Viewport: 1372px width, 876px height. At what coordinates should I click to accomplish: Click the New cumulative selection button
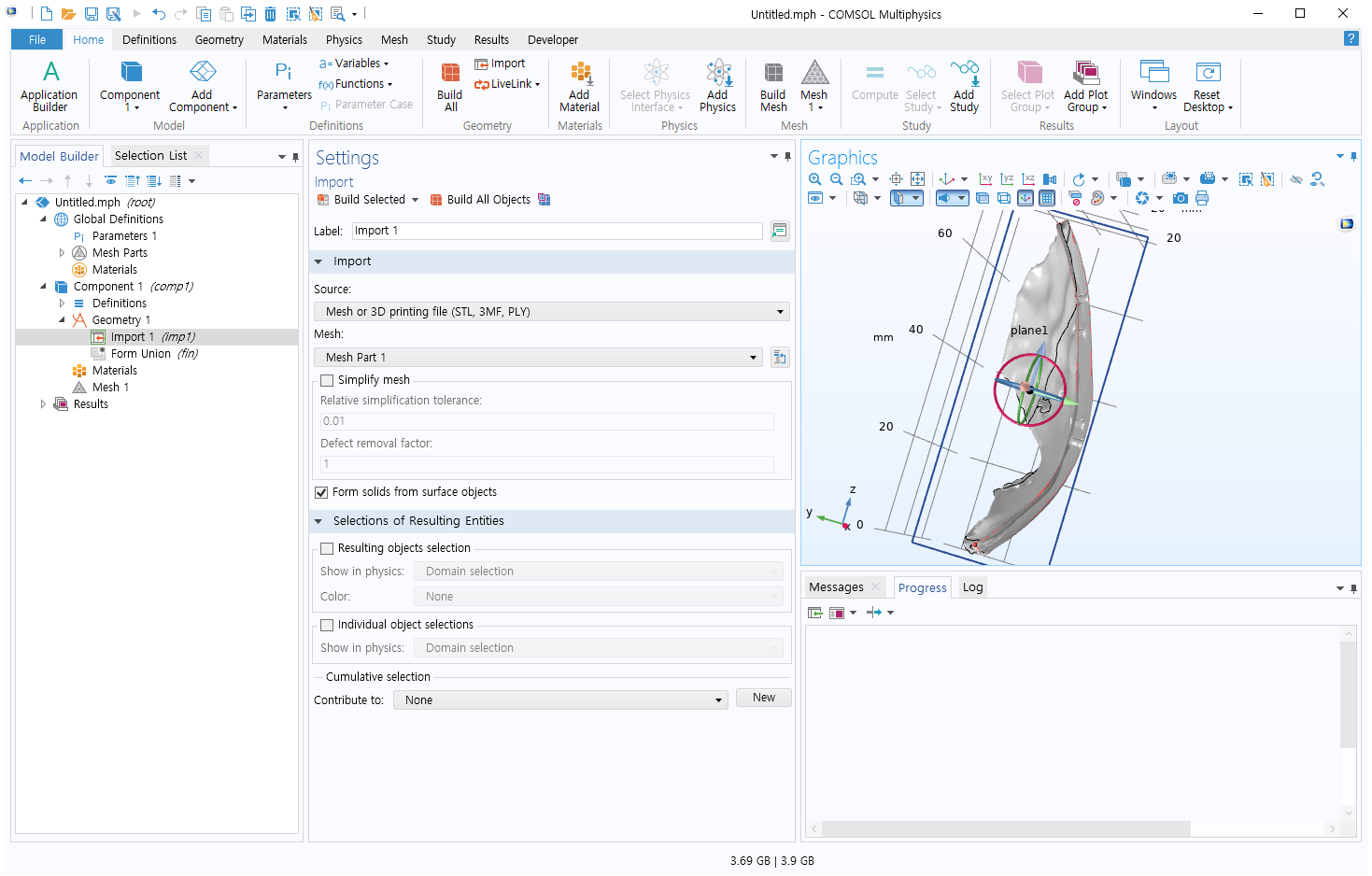(763, 698)
